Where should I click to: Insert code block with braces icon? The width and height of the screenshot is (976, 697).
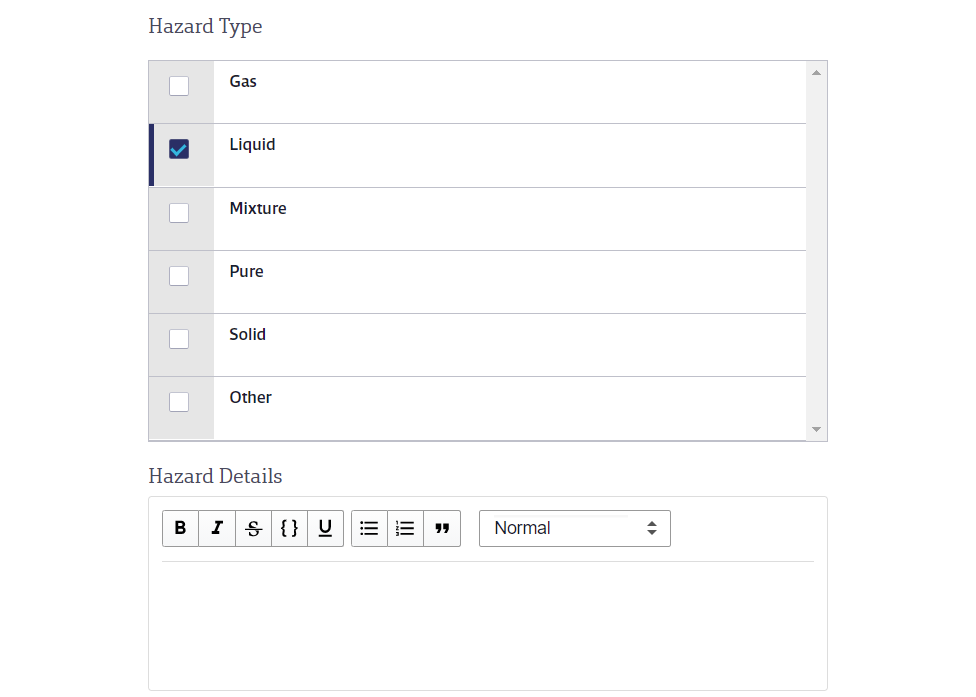[x=289, y=528]
